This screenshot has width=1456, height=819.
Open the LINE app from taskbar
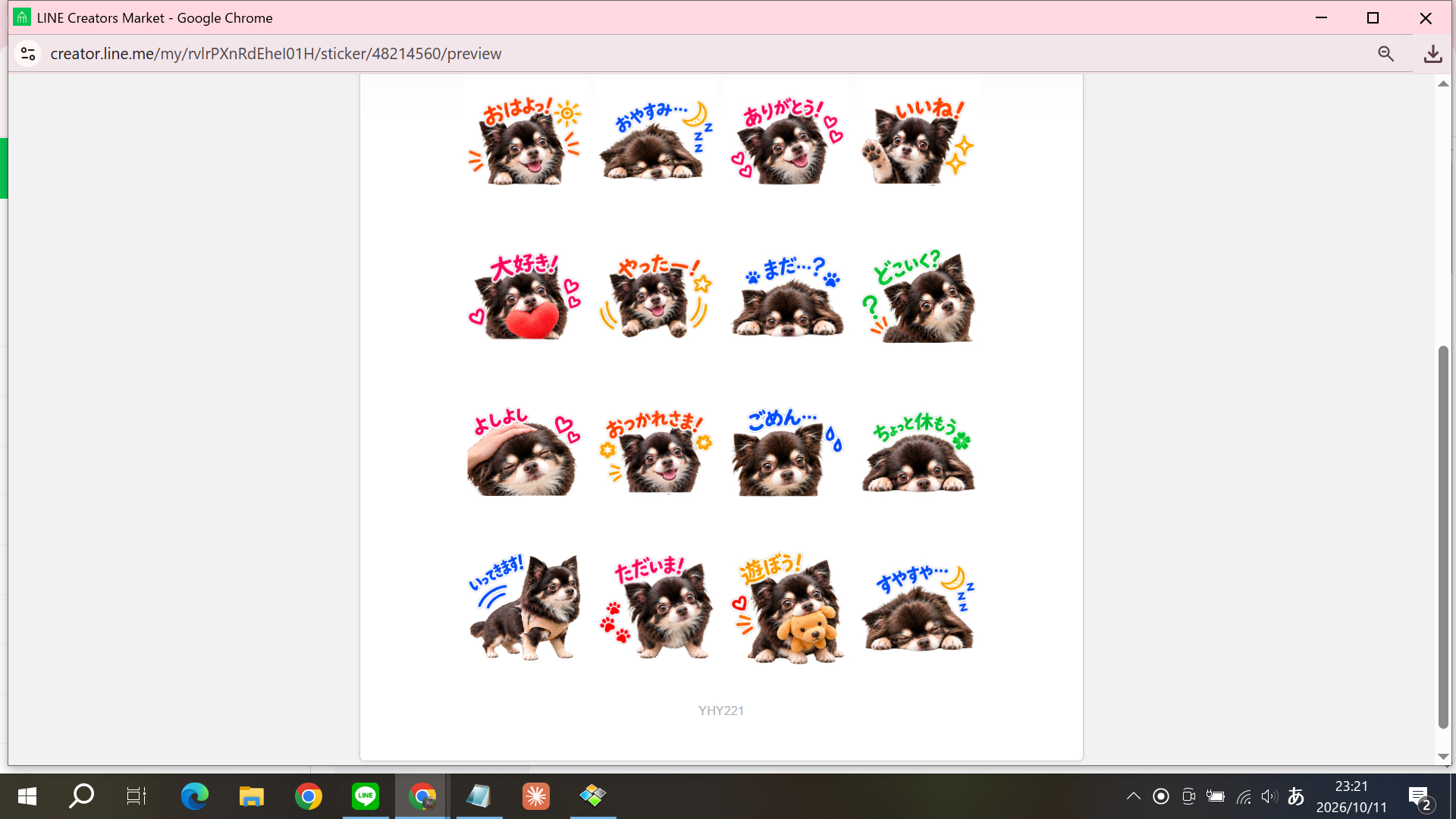[x=366, y=796]
